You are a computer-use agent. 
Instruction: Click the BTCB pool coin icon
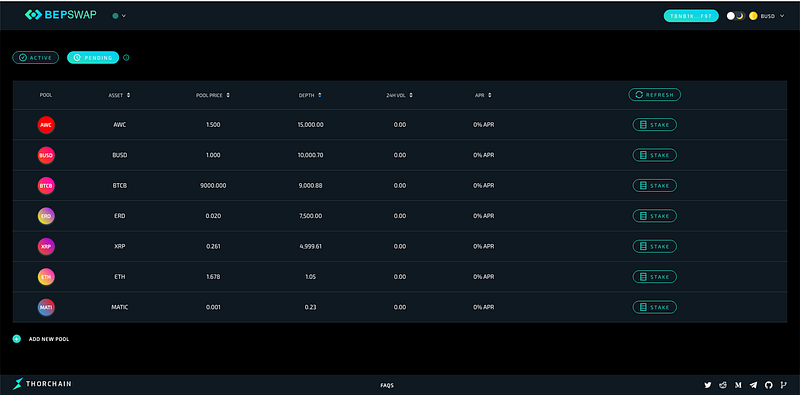46,186
